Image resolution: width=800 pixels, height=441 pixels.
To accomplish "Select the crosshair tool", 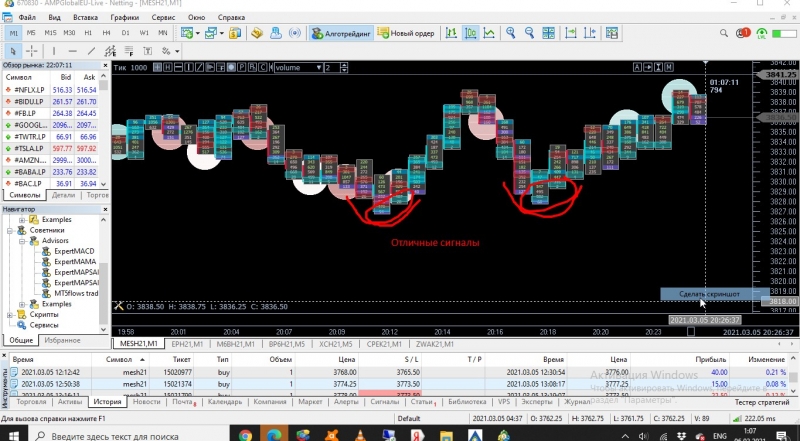I will [32, 51].
